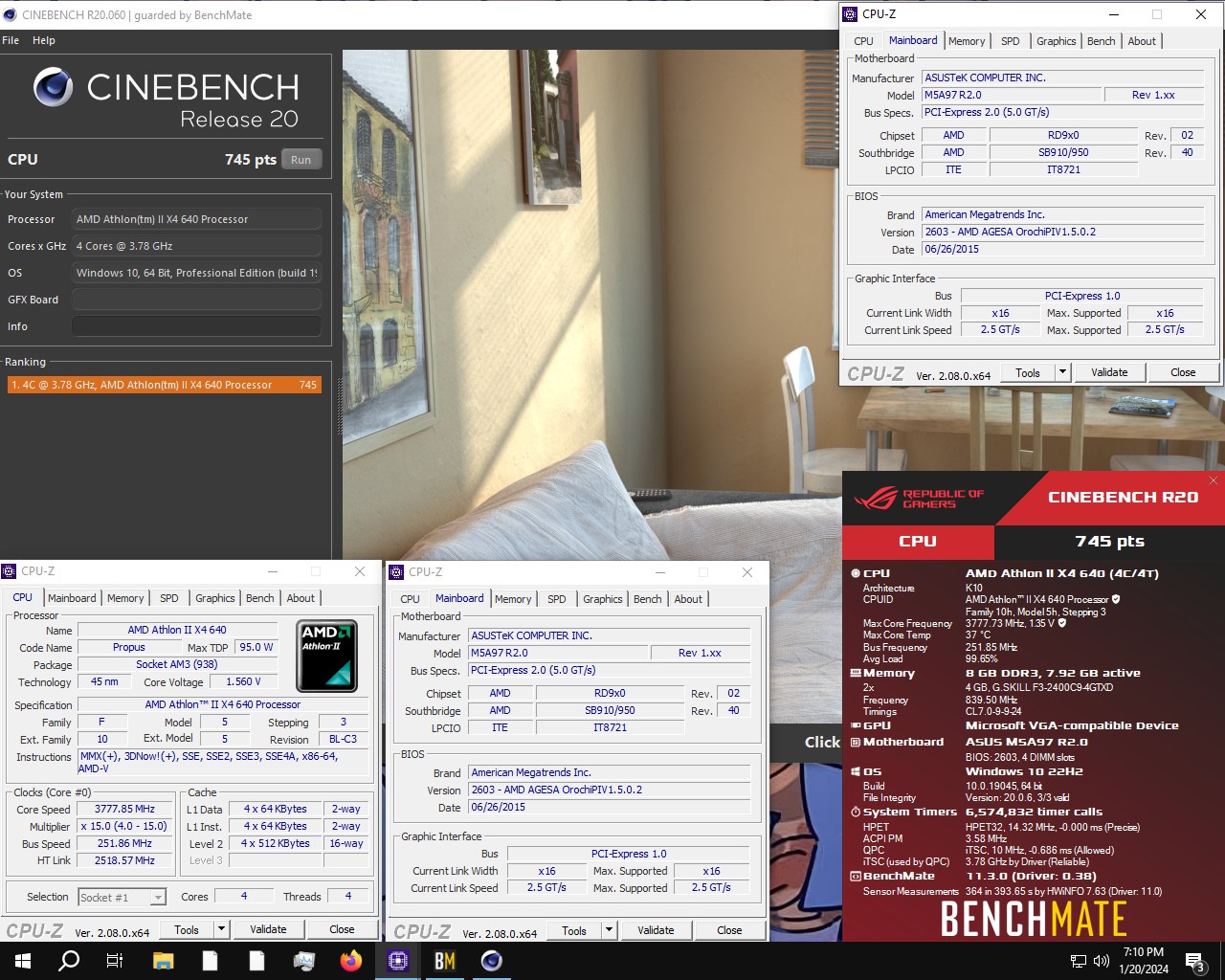
Task: Click the Code Name value Propus
Action: click(129, 647)
